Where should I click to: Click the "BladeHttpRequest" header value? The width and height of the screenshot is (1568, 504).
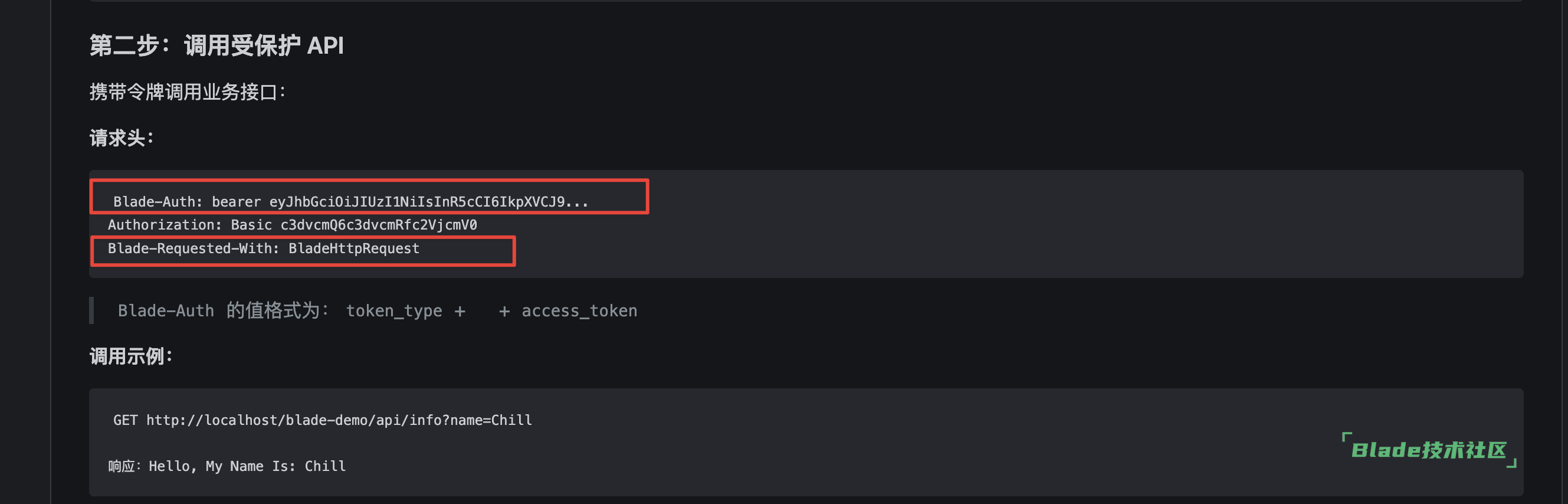[x=353, y=248]
